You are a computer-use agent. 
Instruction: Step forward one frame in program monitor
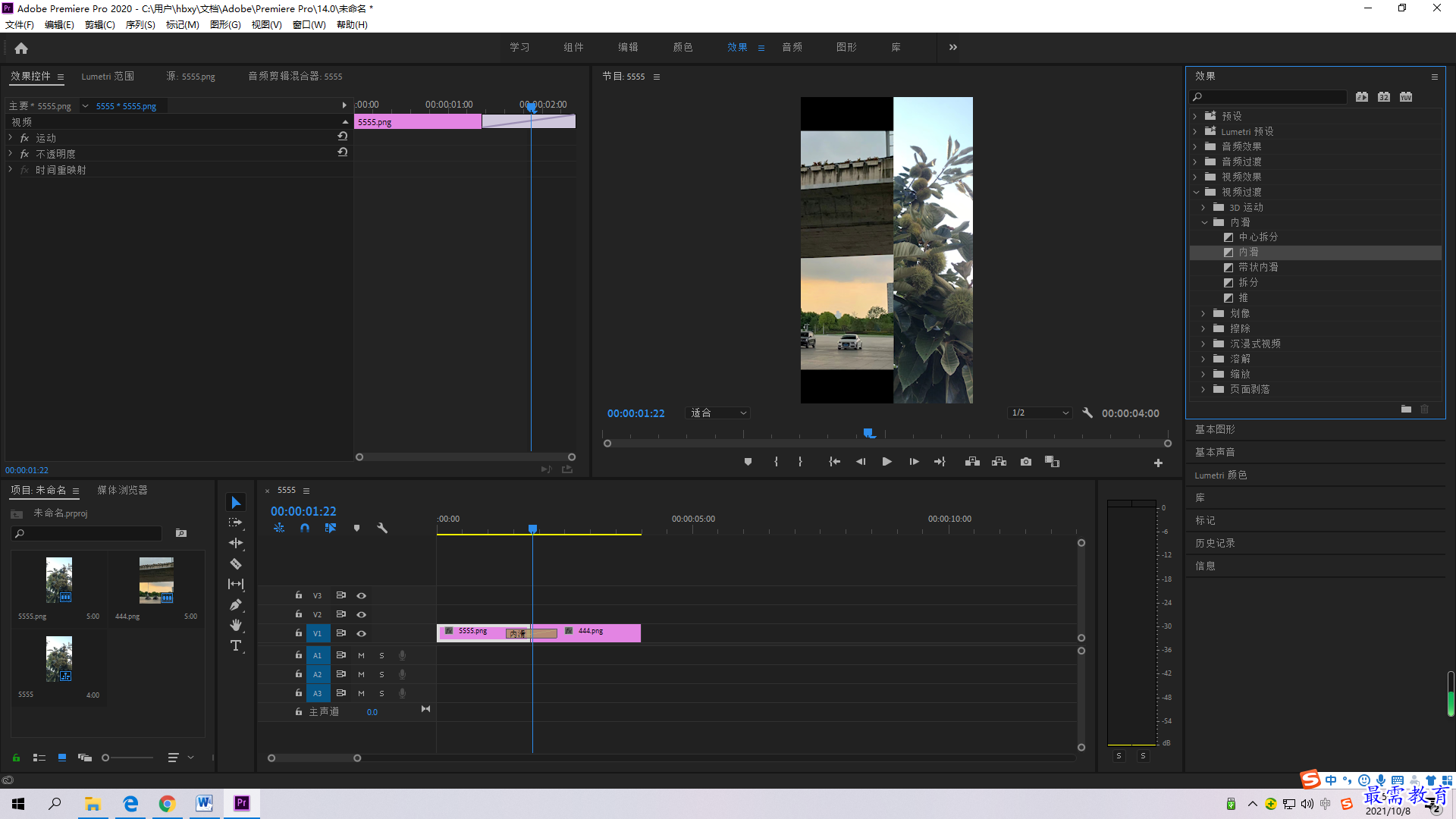[914, 462]
